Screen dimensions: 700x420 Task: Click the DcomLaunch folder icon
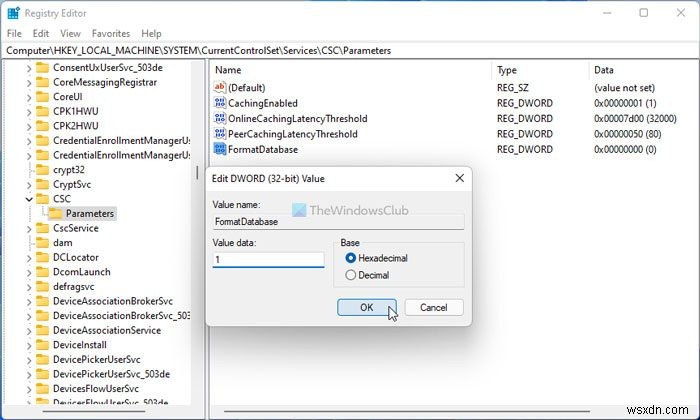tap(42, 272)
